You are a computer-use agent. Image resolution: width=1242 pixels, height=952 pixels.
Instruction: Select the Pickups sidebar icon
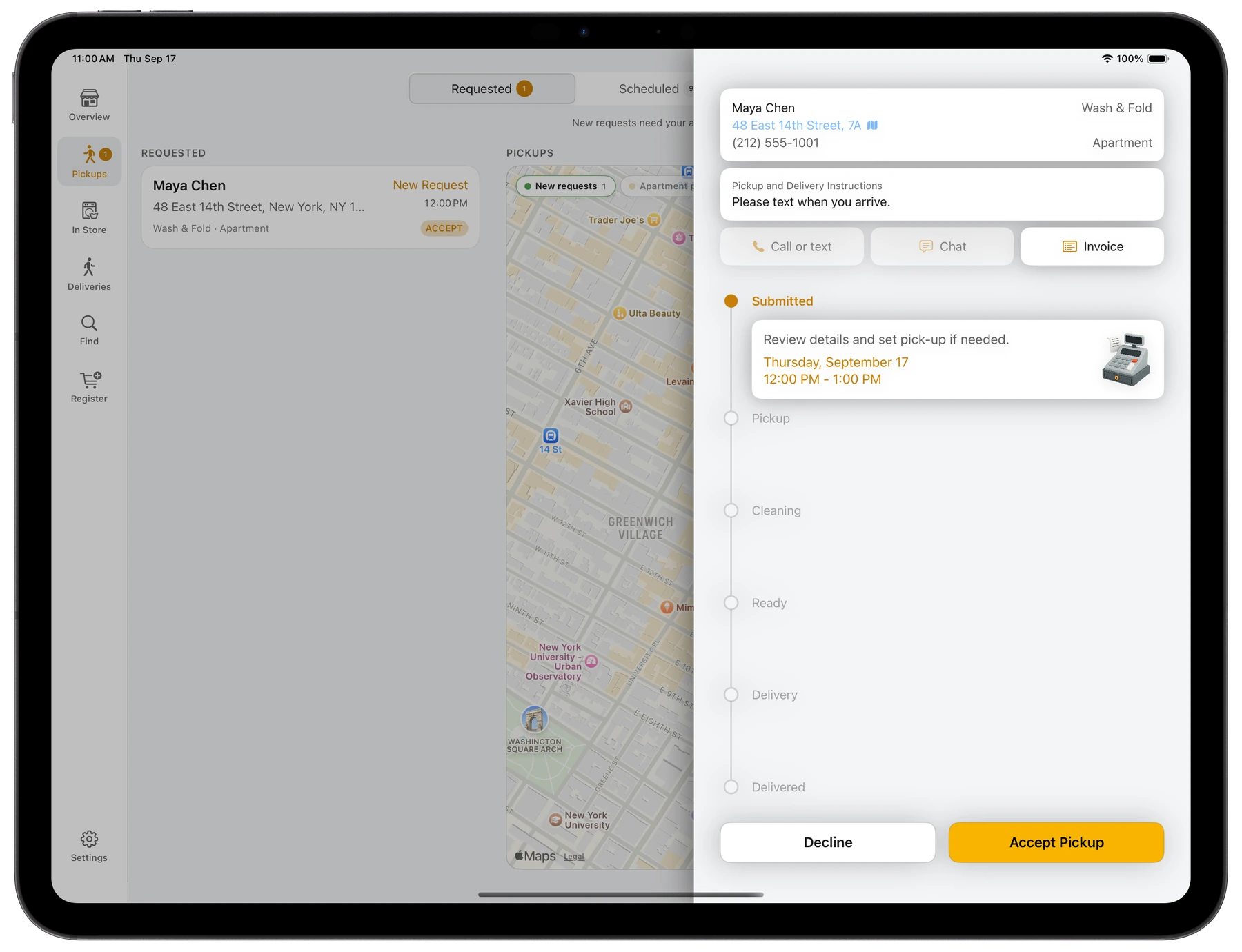pyautogui.click(x=89, y=161)
